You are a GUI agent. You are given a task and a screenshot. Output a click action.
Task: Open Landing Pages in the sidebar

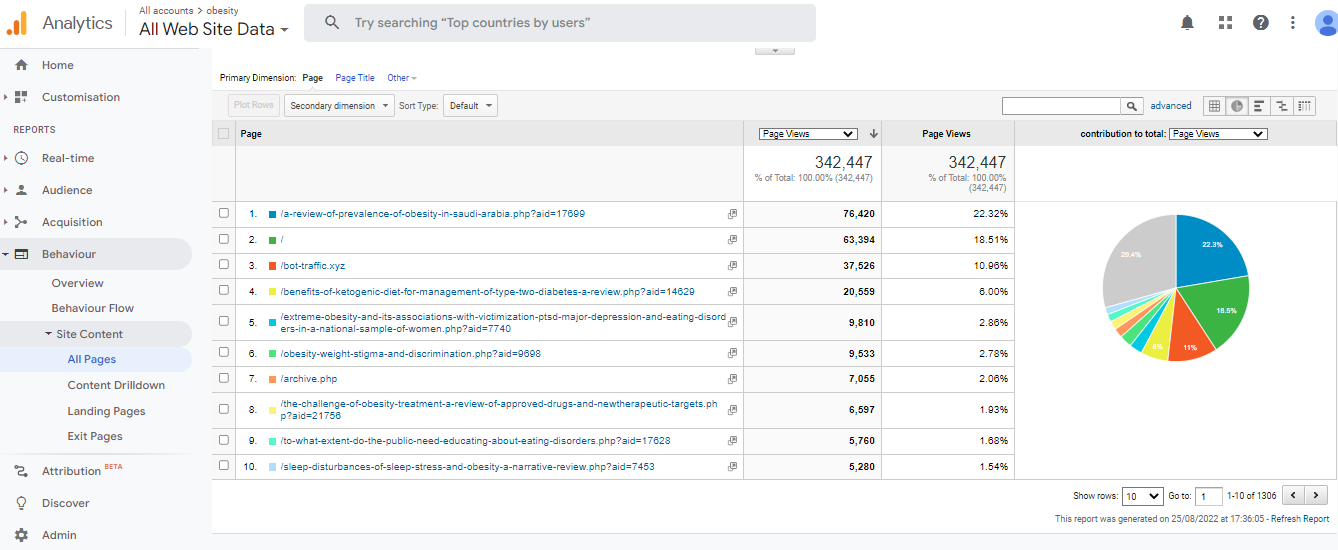click(x=106, y=411)
